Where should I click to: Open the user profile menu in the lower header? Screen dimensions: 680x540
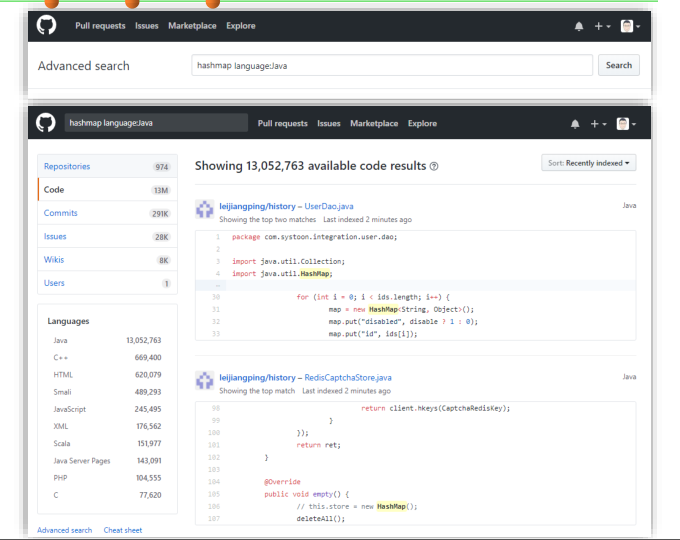point(623,124)
